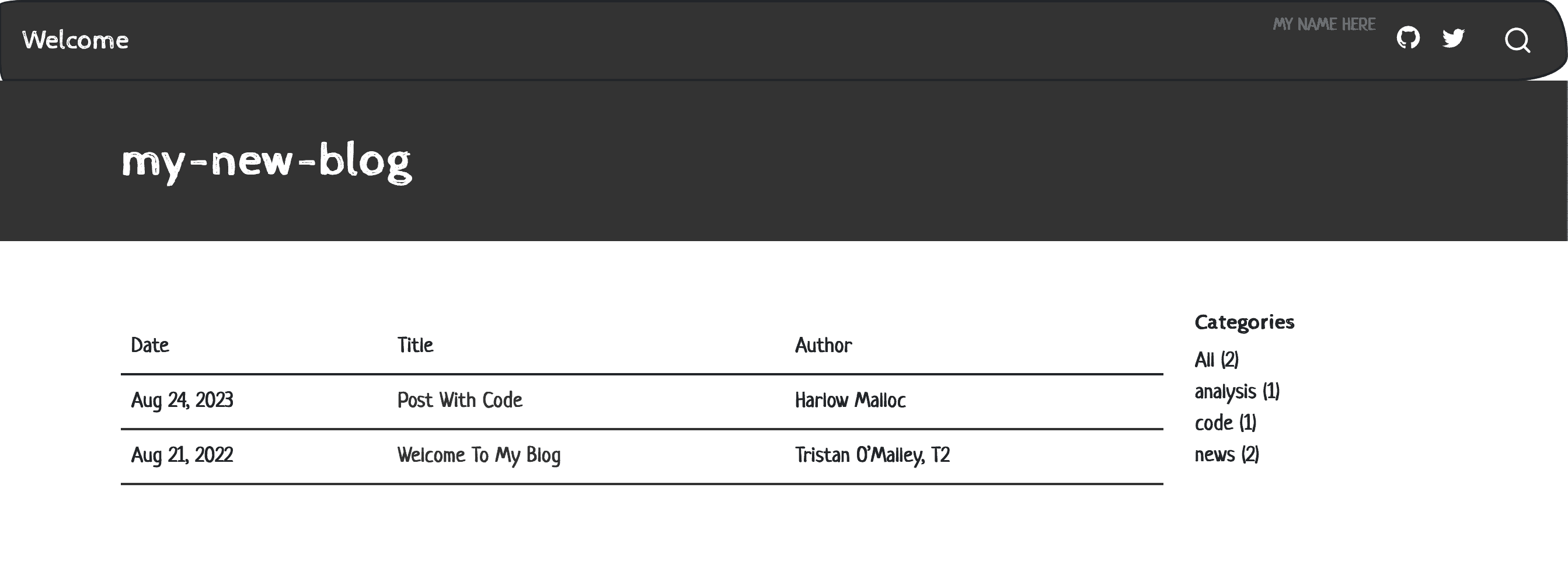Click the search magnifier icon
1568x571 pixels.
1517,41
